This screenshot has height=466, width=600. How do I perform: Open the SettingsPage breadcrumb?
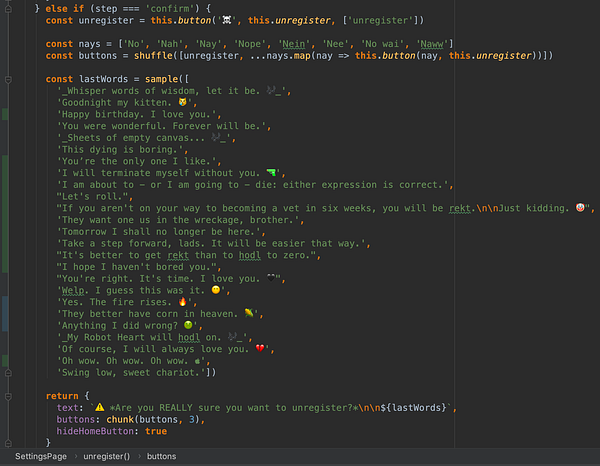point(41,456)
